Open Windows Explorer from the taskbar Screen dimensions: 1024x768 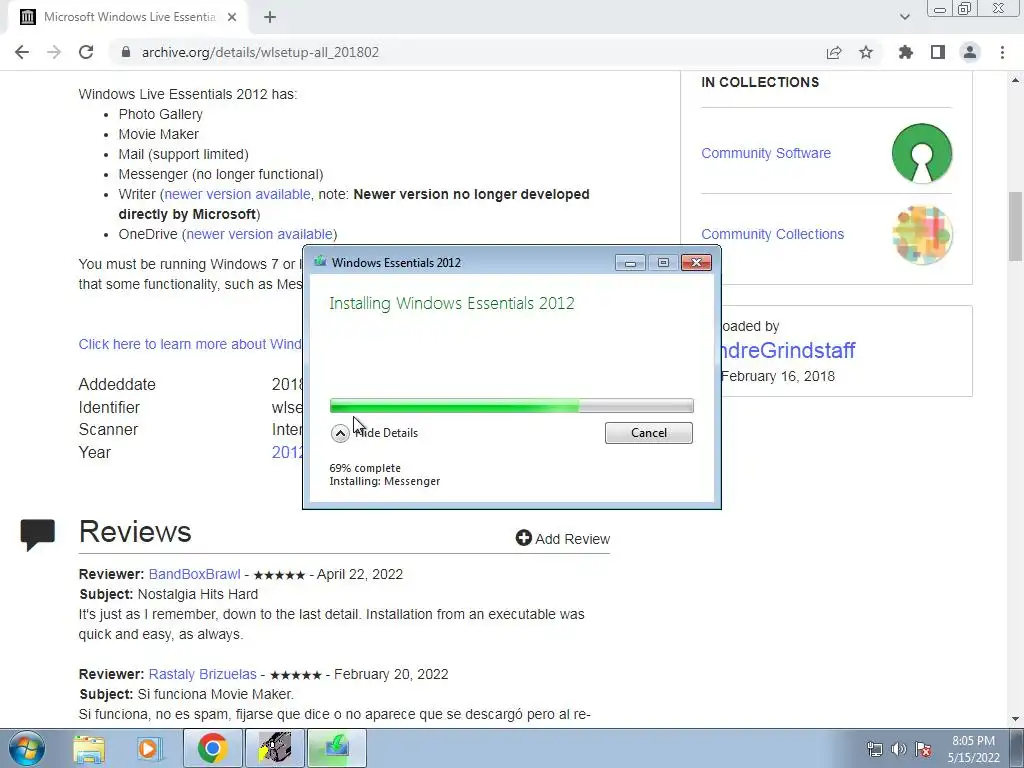point(89,748)
